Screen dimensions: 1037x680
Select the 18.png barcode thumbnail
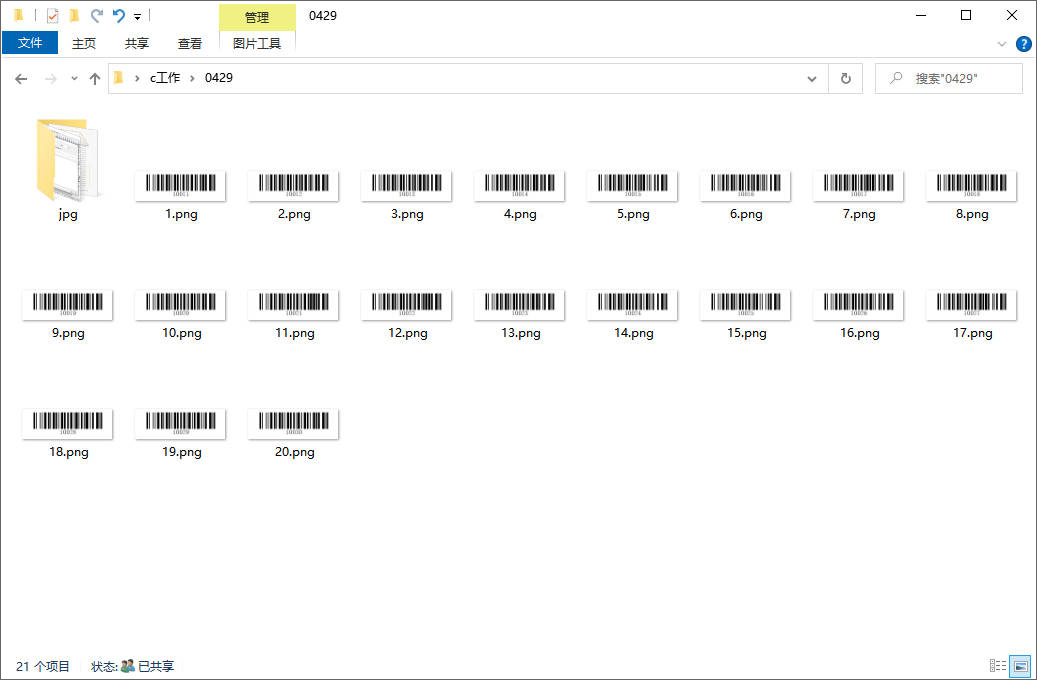[x=67, y=424]
